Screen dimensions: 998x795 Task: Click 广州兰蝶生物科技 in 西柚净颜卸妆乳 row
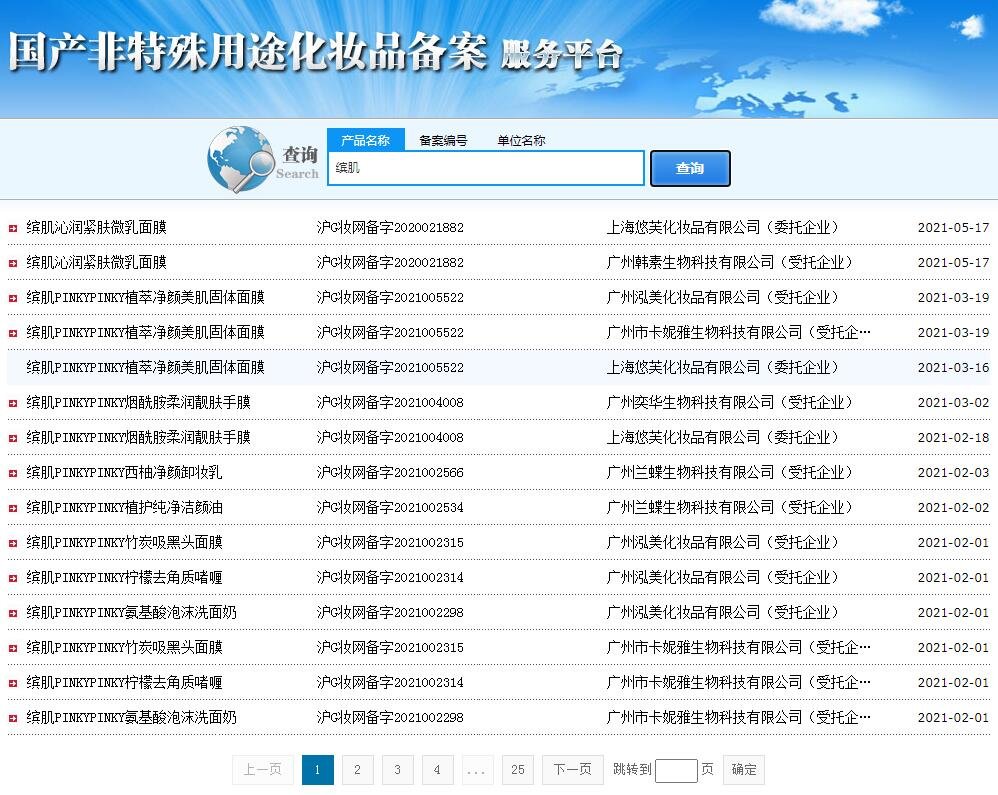click(x=729, y=472)
